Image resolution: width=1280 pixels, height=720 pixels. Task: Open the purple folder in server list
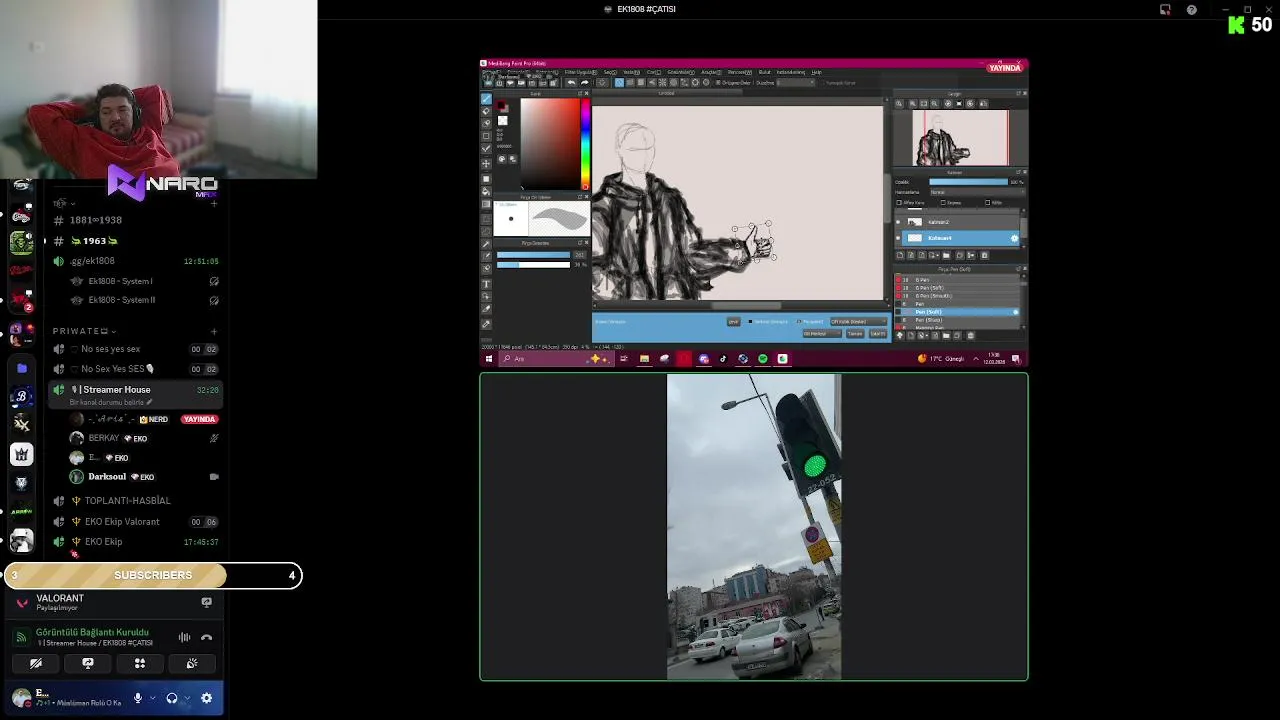tap(22, 368)
